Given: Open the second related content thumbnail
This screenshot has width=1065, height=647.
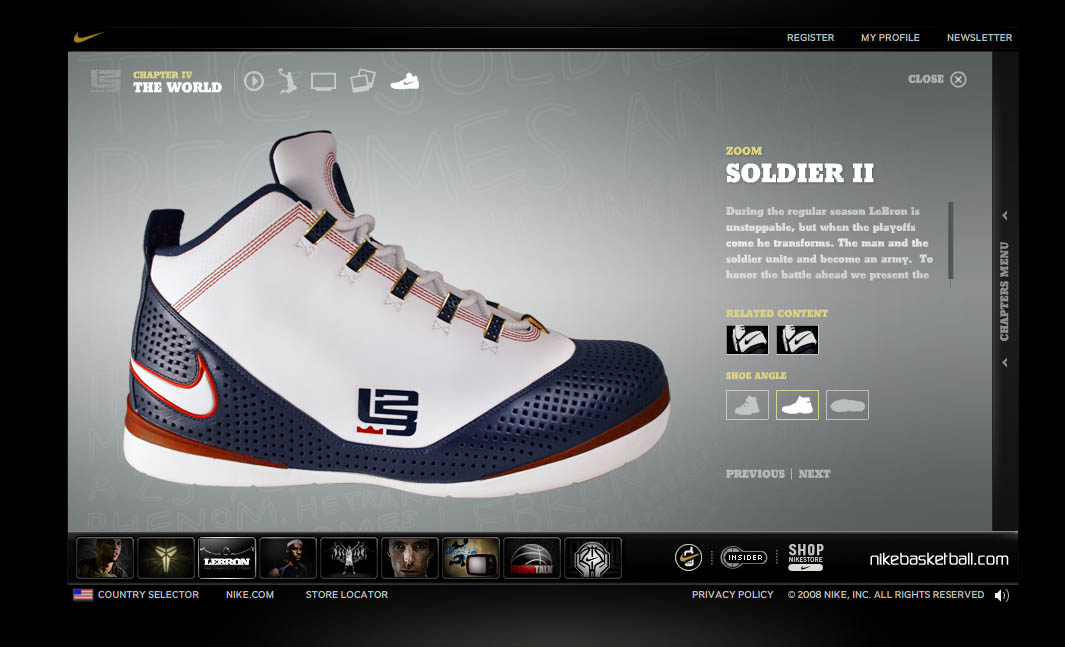Looking at the screenshot, I should pyautogui.click(x=797, y=339).
